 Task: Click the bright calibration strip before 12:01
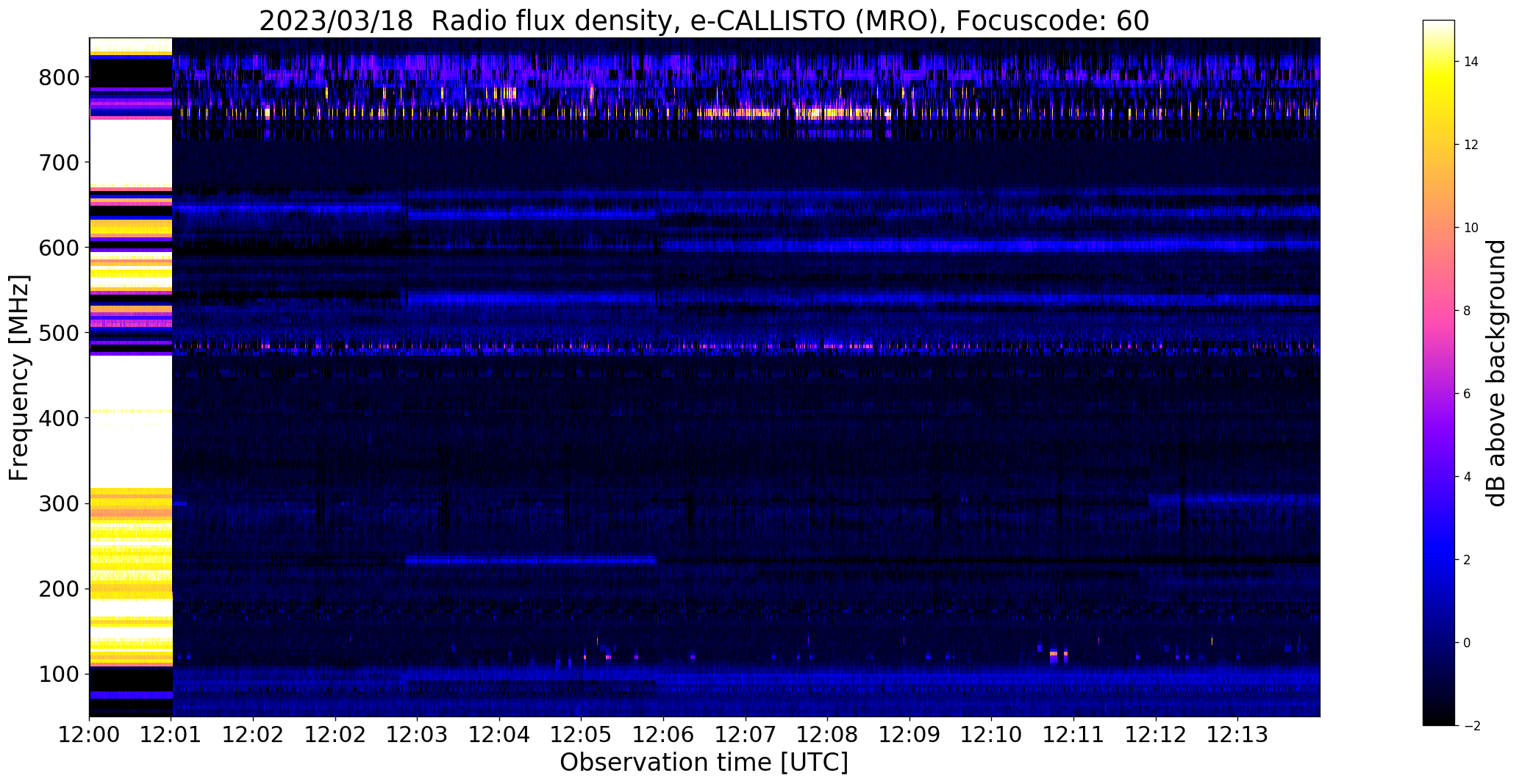click(131, 377)
